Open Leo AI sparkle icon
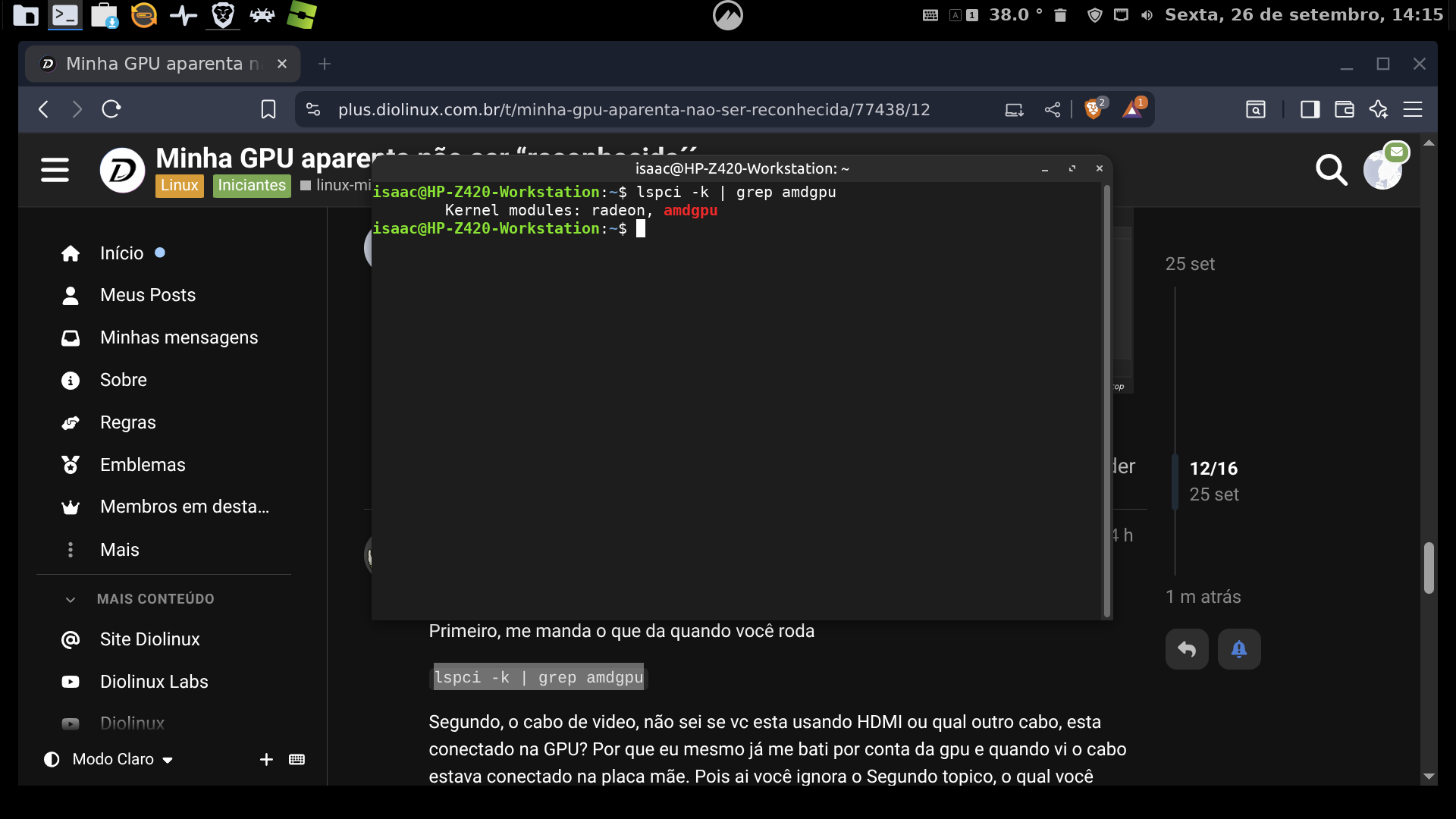The height and width of the screenshot is (819, 1456). click(1379, 110)
